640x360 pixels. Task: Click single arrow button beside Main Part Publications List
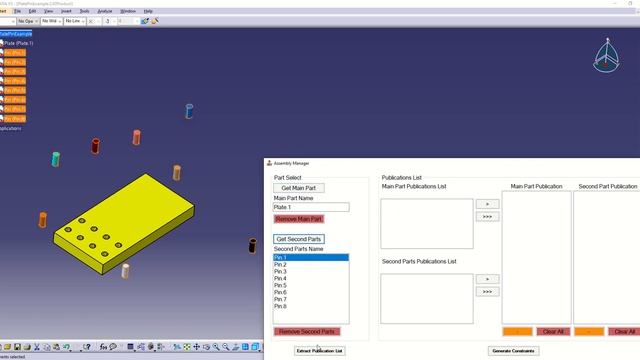(x=487, y=204)
